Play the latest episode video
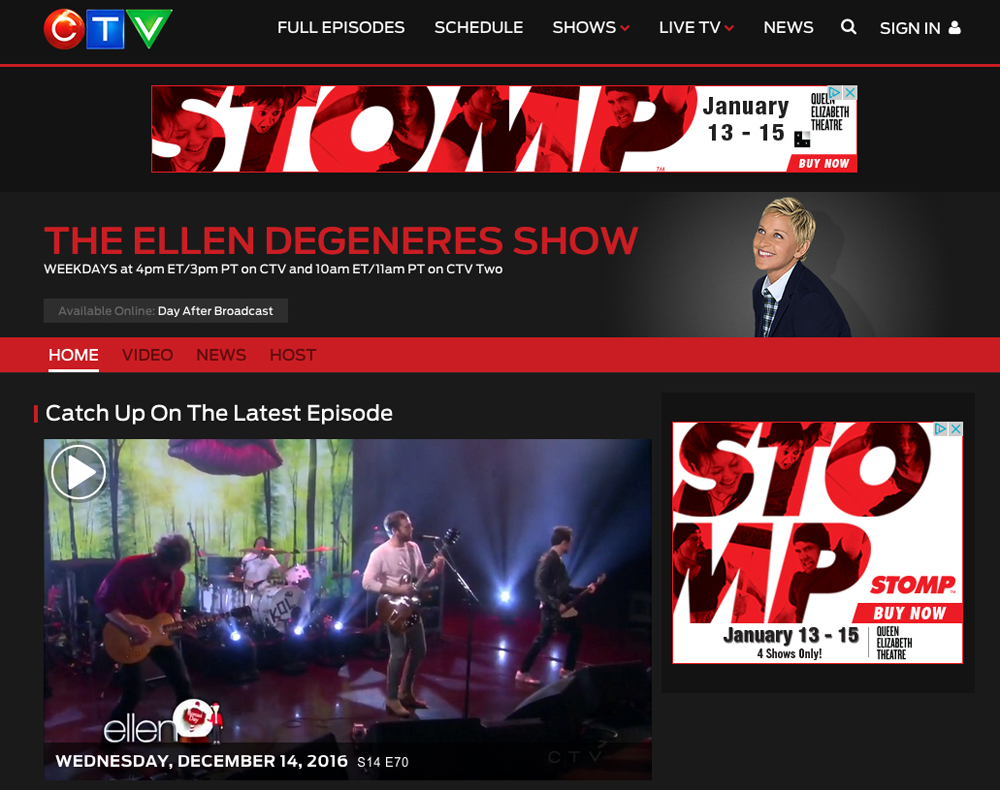The width and height of the screenshot is (1000, 790). coord(78,472)
